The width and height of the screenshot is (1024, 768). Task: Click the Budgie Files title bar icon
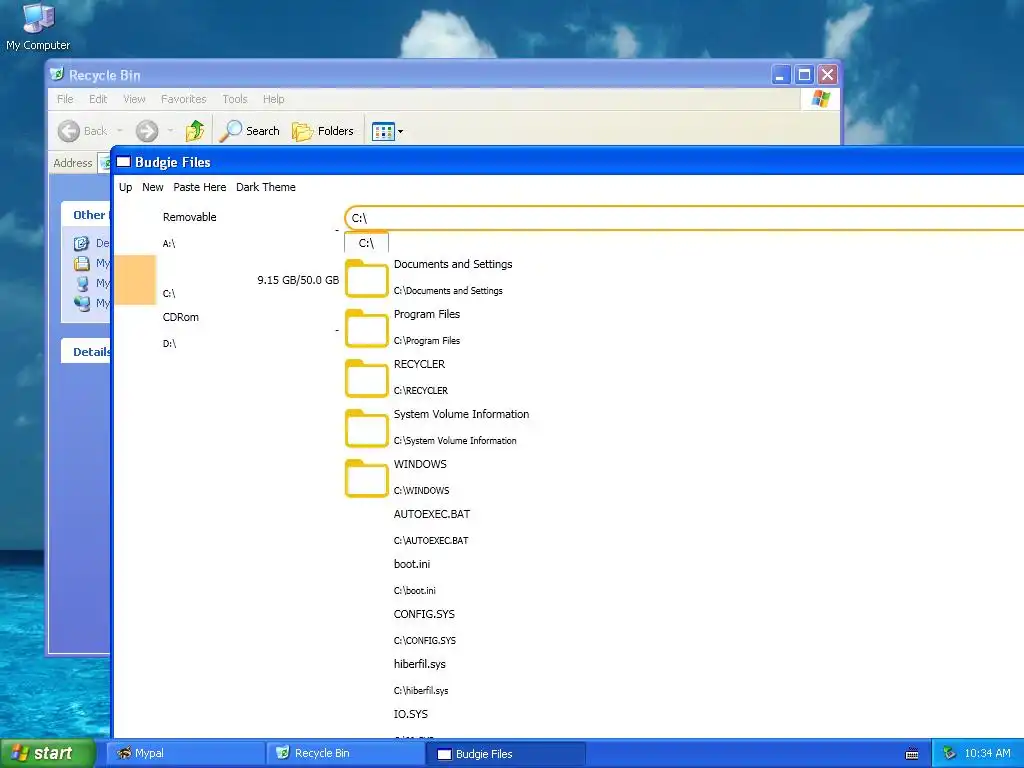123,162
